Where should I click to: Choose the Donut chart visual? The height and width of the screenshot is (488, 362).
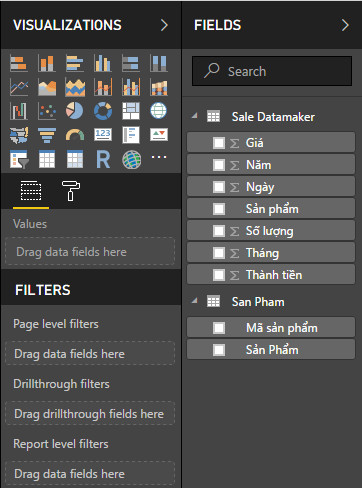(x=103, y=111)
